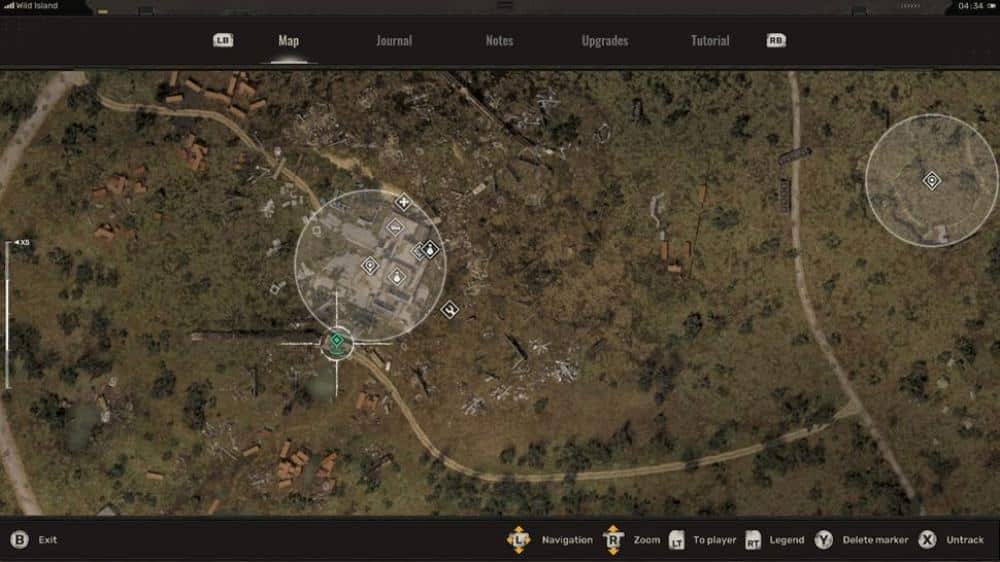Select small hollow square marker inside circle
1000x562 pixels.
pos(317,231)
